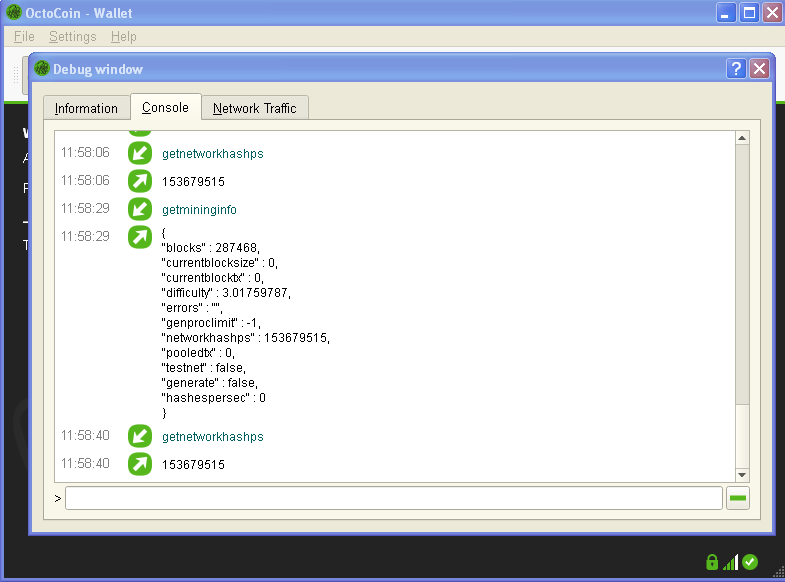
Task: Click the console command input field
Action: point(394,498)
